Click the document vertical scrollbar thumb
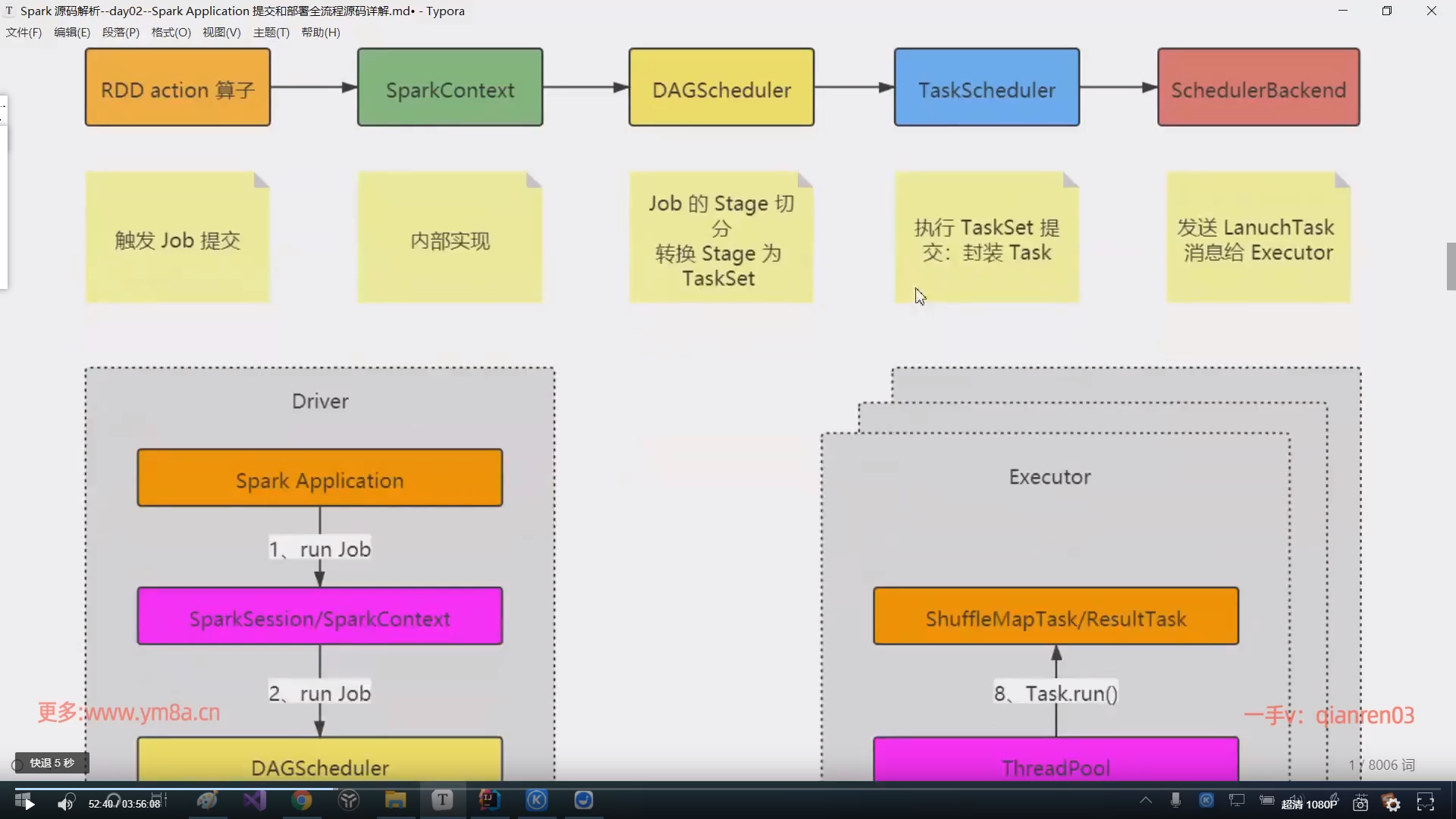The image size is (1456, 819). pos(1451,266)
